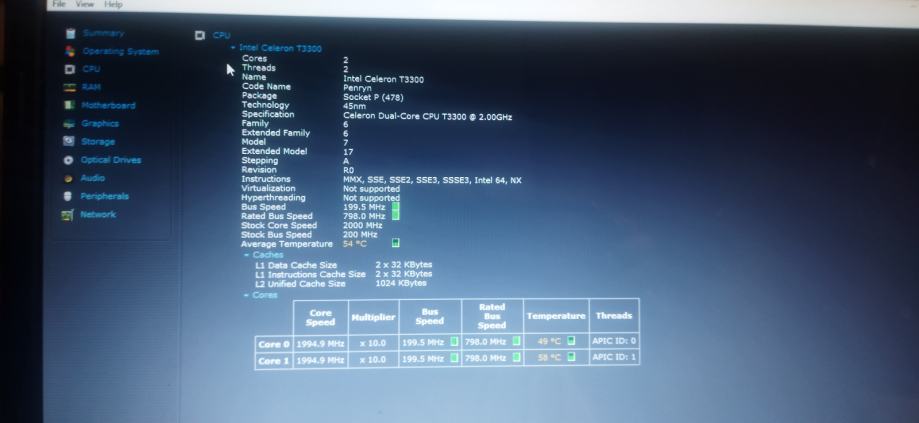The height and width of the screenshot is (423, 919).
Task: Select the Revision value R0
Action: (x=349, y=170)
